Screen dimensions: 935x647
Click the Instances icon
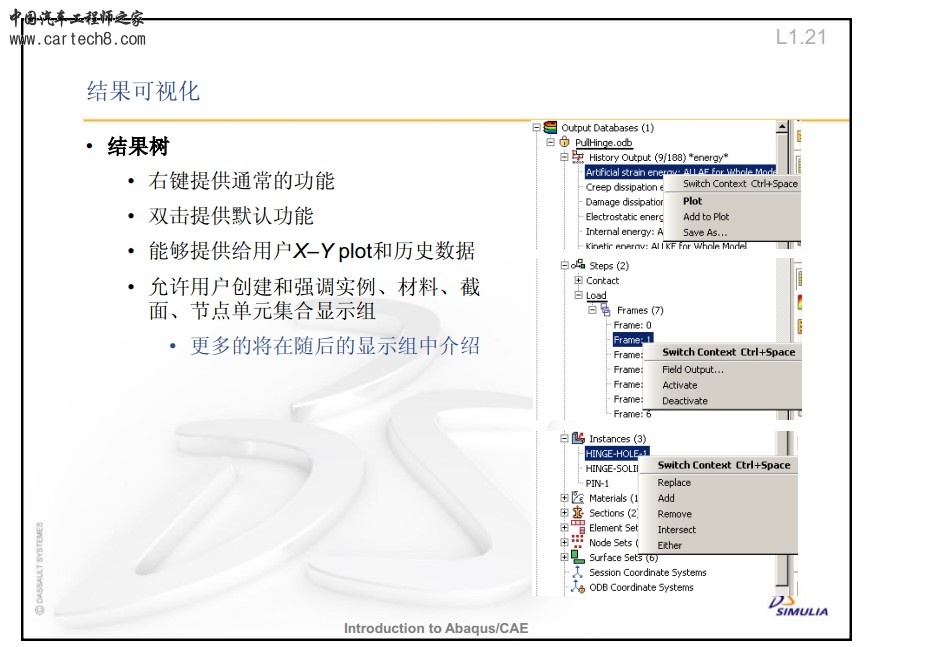click(x=578, y=438)
